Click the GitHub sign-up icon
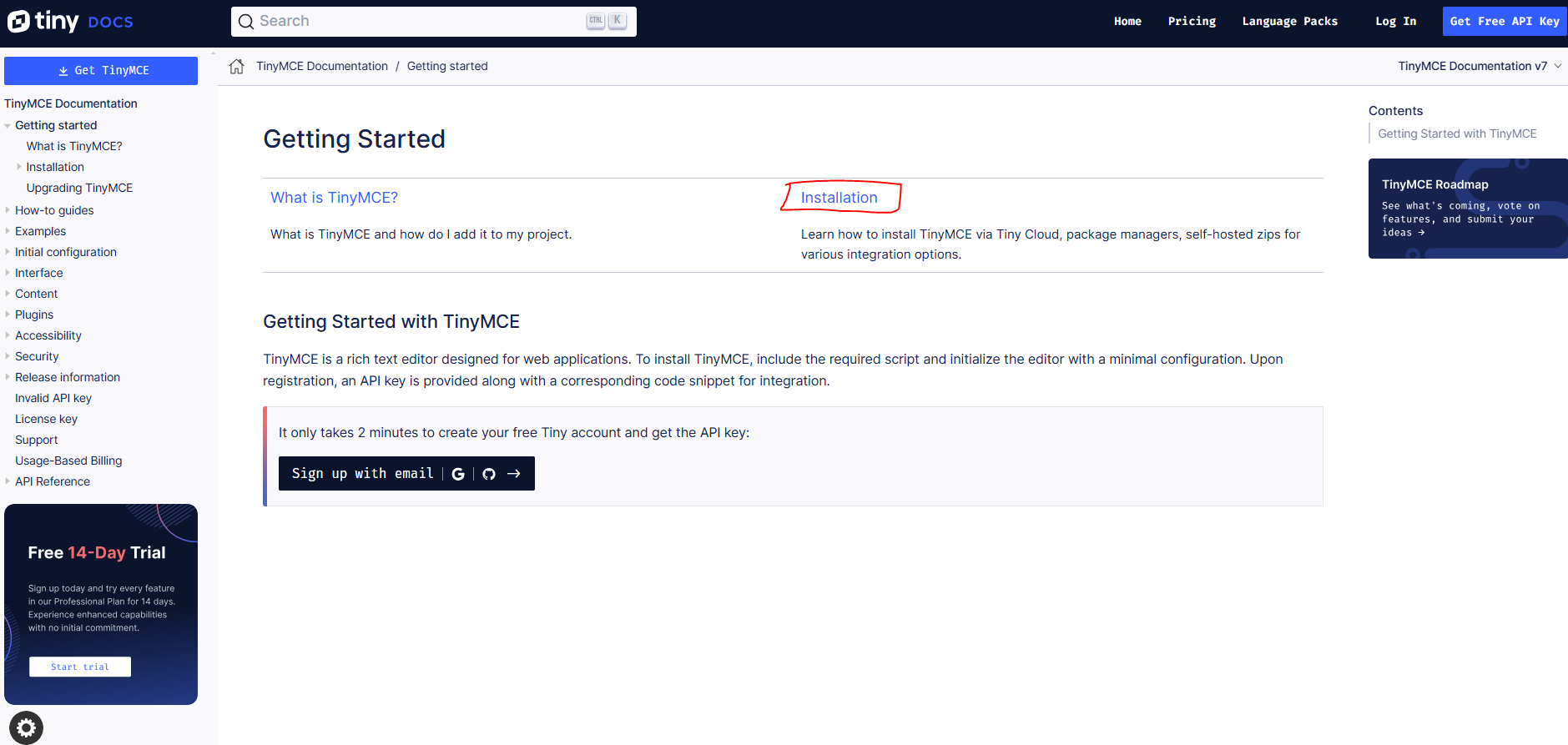Image resolution: width=1568 pixels, height=745 pixels. 489,474
